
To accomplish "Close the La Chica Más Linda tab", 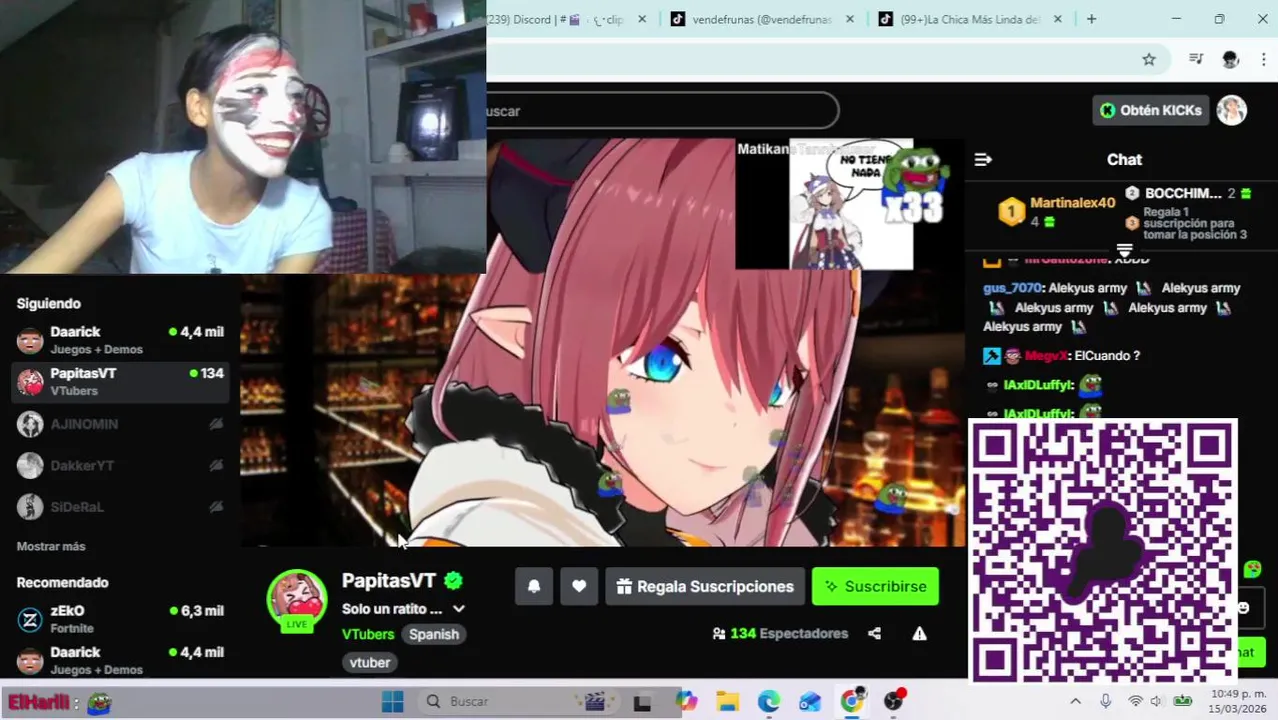I will pos(1058,19).
